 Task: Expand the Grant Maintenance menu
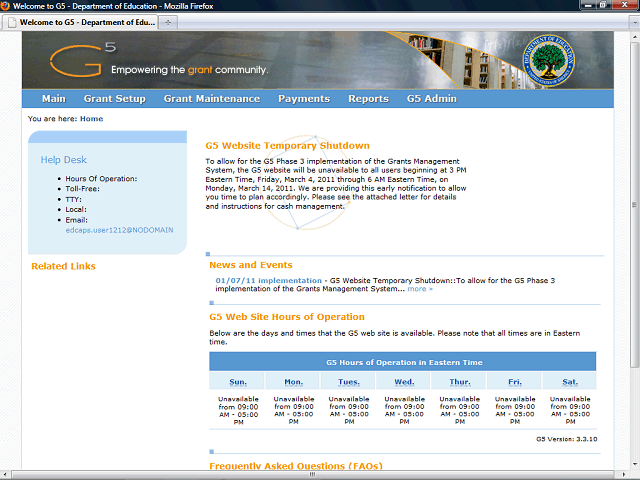click(212, 99)
